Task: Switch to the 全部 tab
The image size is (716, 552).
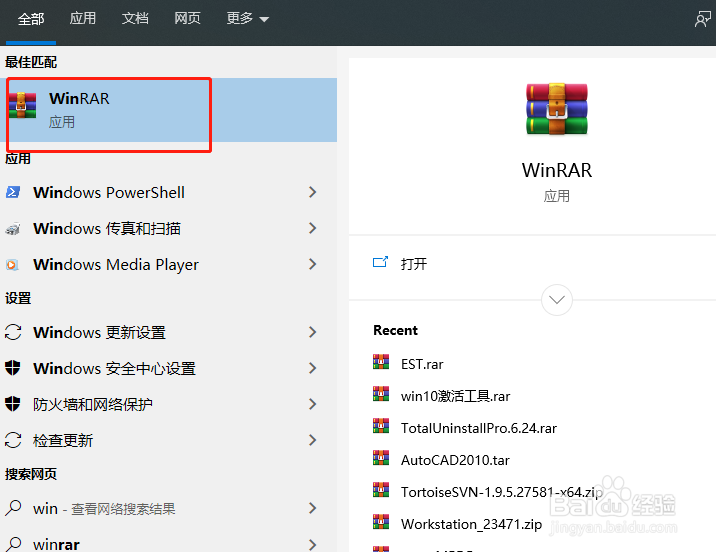Action: coord(31,19)
